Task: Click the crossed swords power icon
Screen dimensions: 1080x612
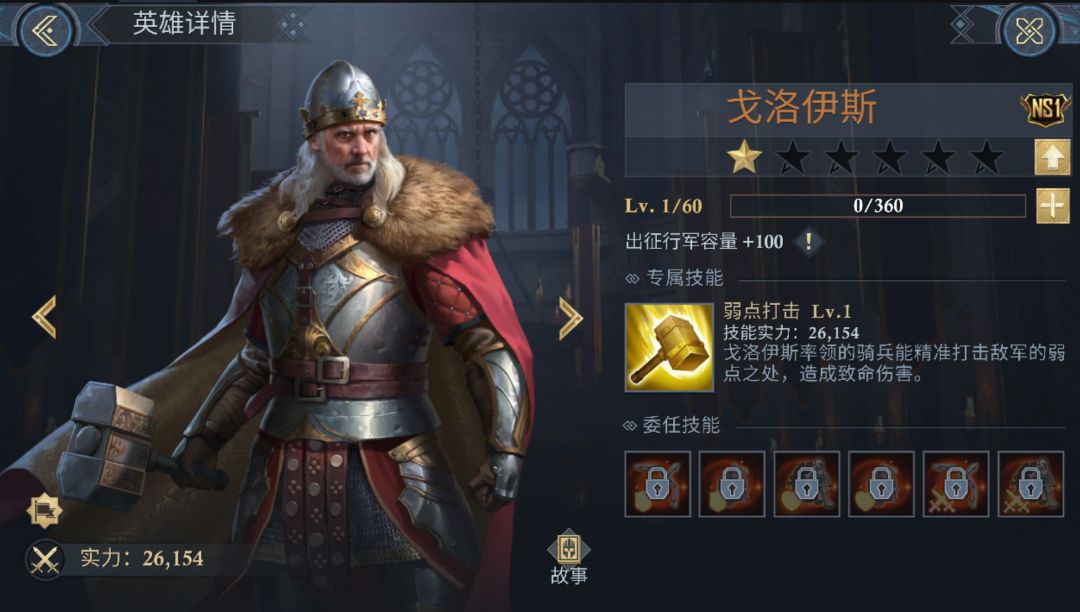Action: [x=45, y=560]
